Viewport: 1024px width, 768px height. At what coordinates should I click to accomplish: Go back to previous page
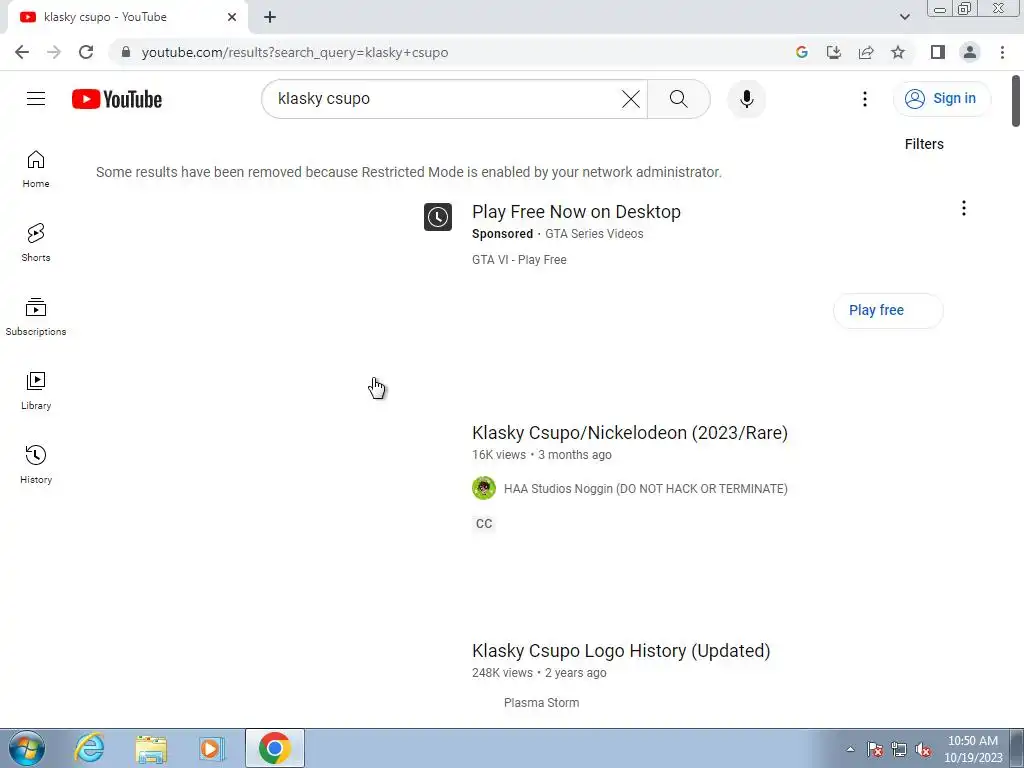point(22,52)
